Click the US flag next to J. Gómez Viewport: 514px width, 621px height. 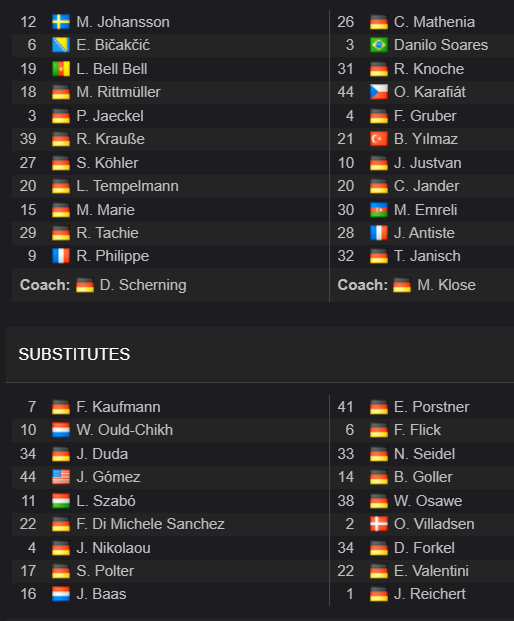[x=61, y=477]
